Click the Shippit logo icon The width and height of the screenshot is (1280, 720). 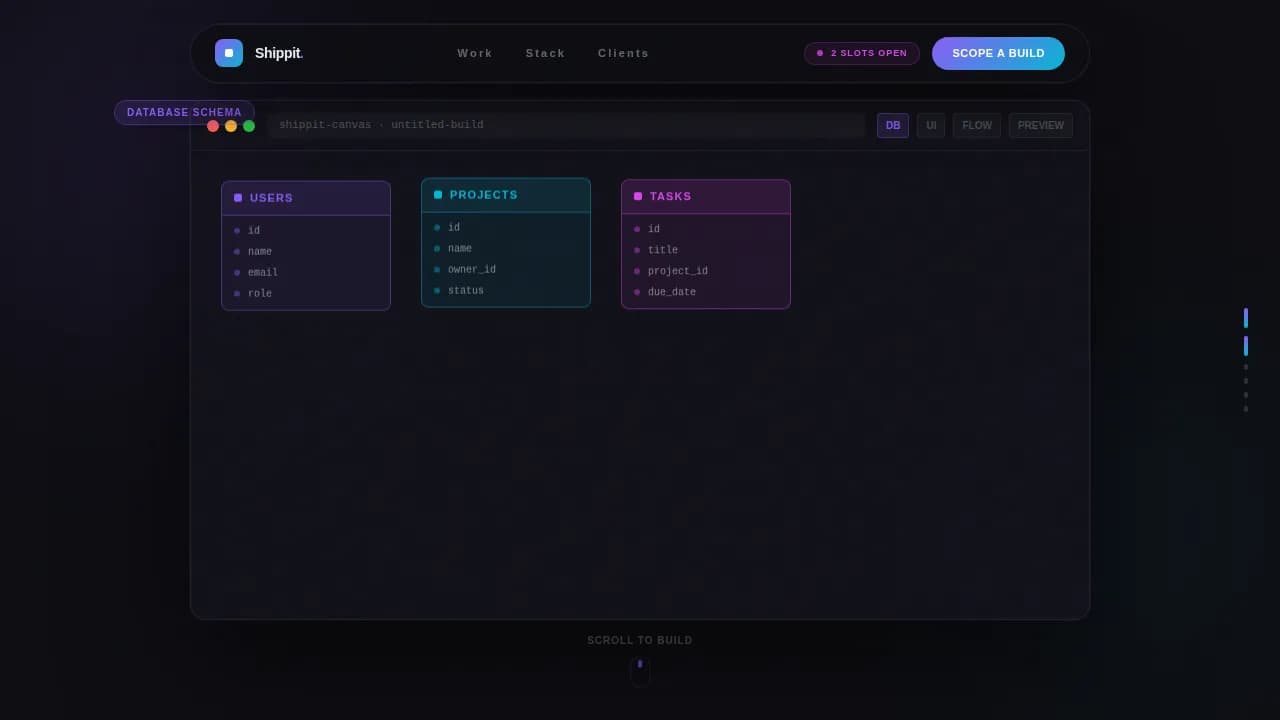coord(229,53)
